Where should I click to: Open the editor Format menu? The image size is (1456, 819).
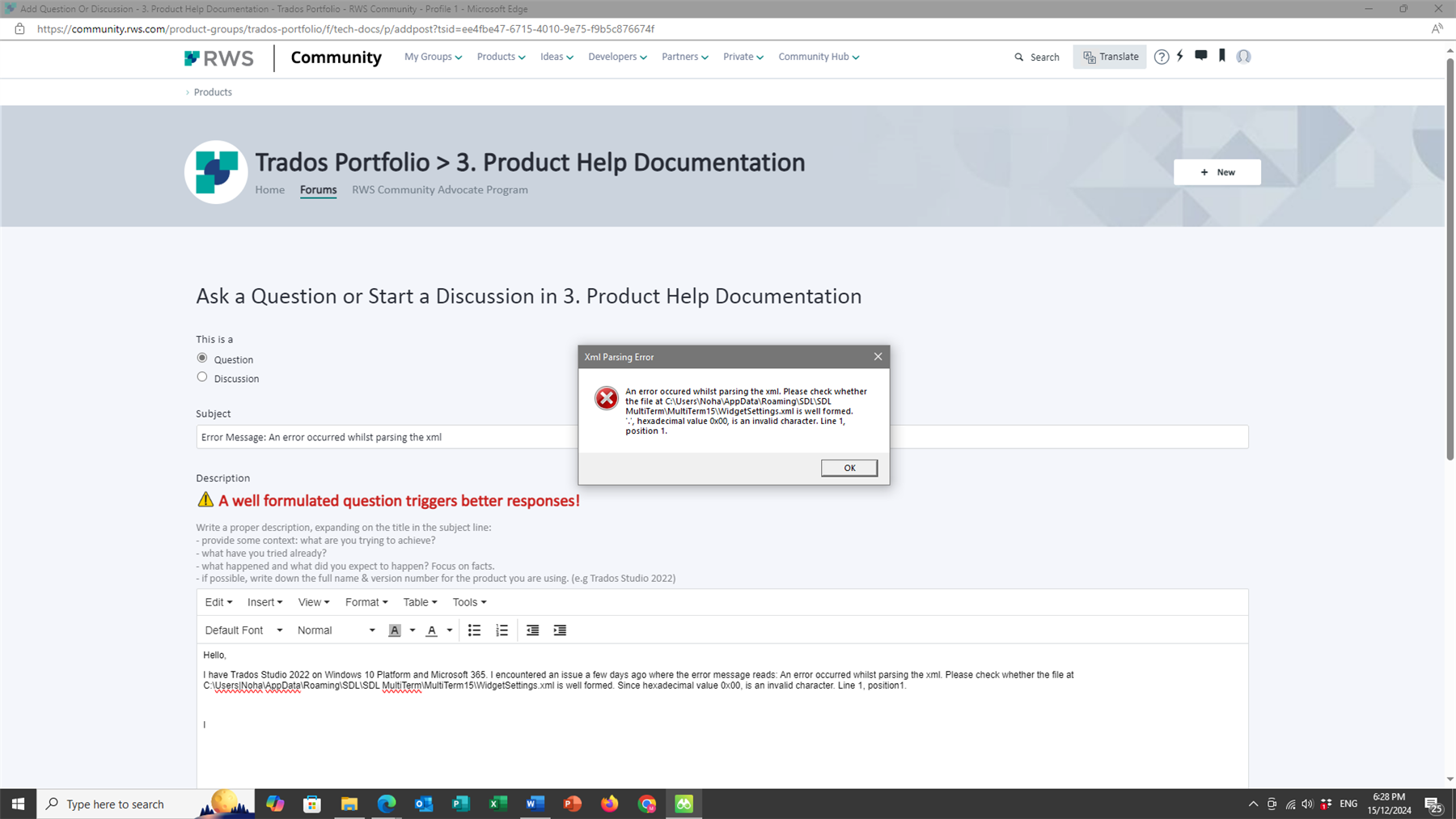366,602
